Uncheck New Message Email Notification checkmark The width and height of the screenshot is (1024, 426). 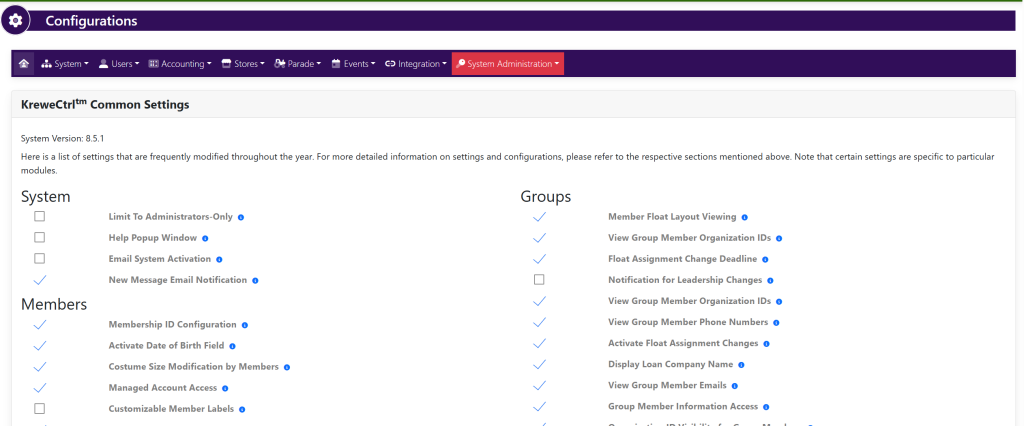tap(40, 280)
